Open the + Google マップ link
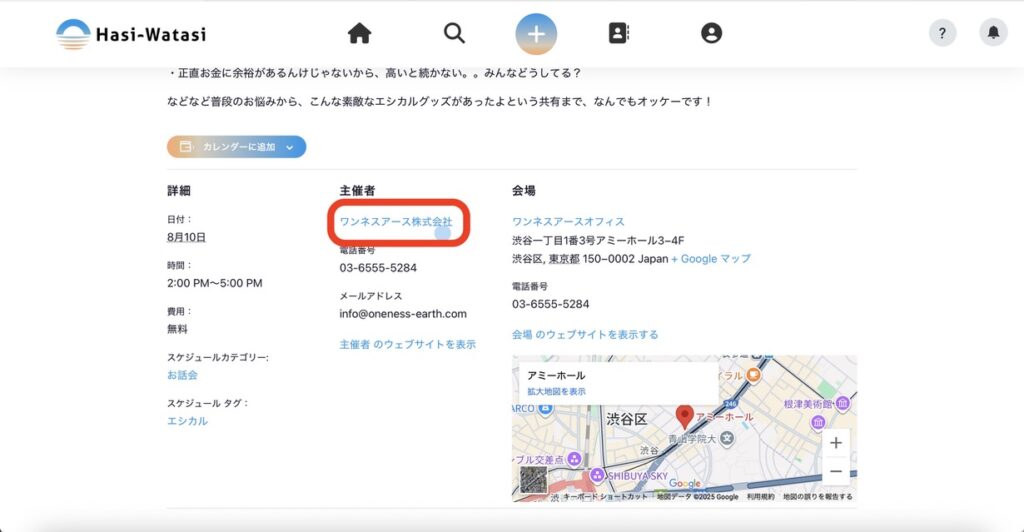1024x532 pixels. coord(710,258)
